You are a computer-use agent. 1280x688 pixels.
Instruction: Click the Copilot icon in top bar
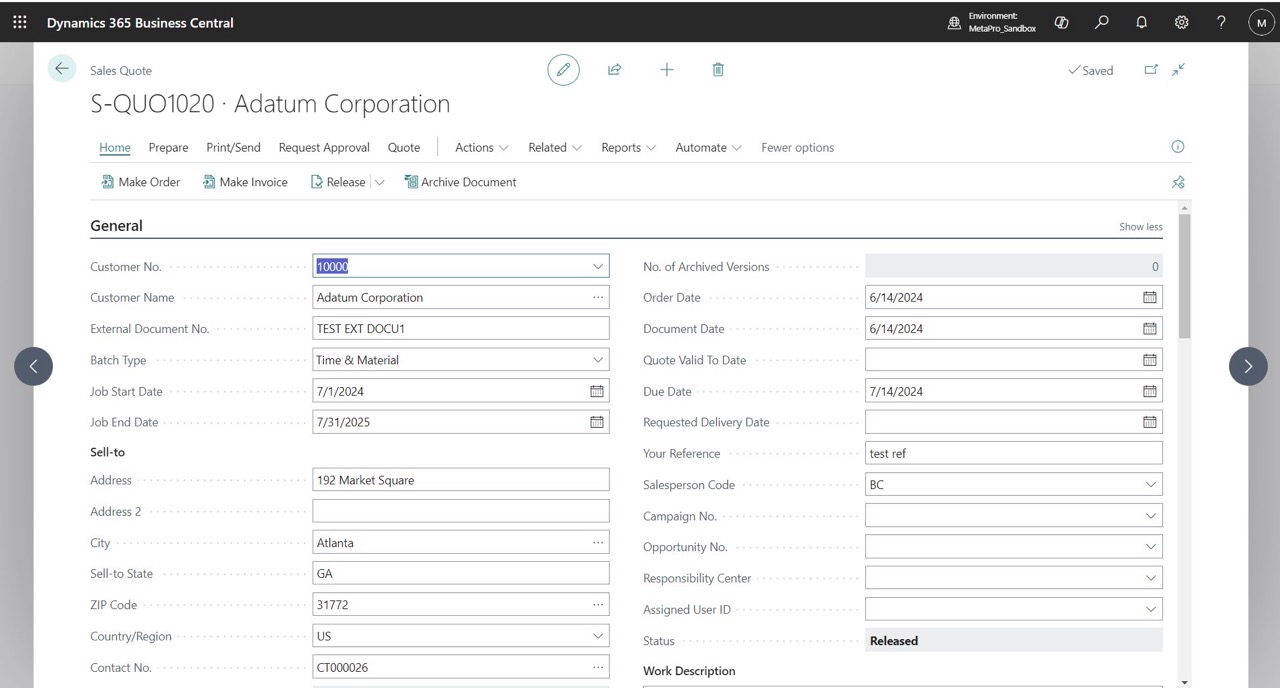click(x=1062, y=22)
